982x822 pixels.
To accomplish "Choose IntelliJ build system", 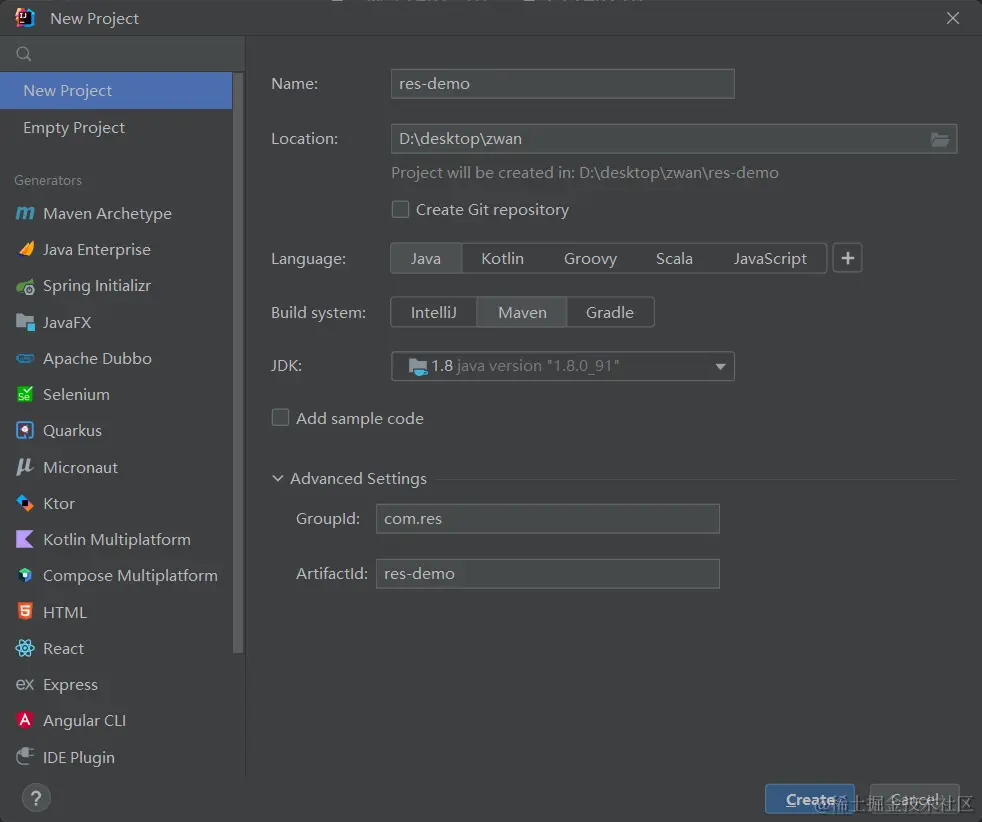I will coord(433,312).
